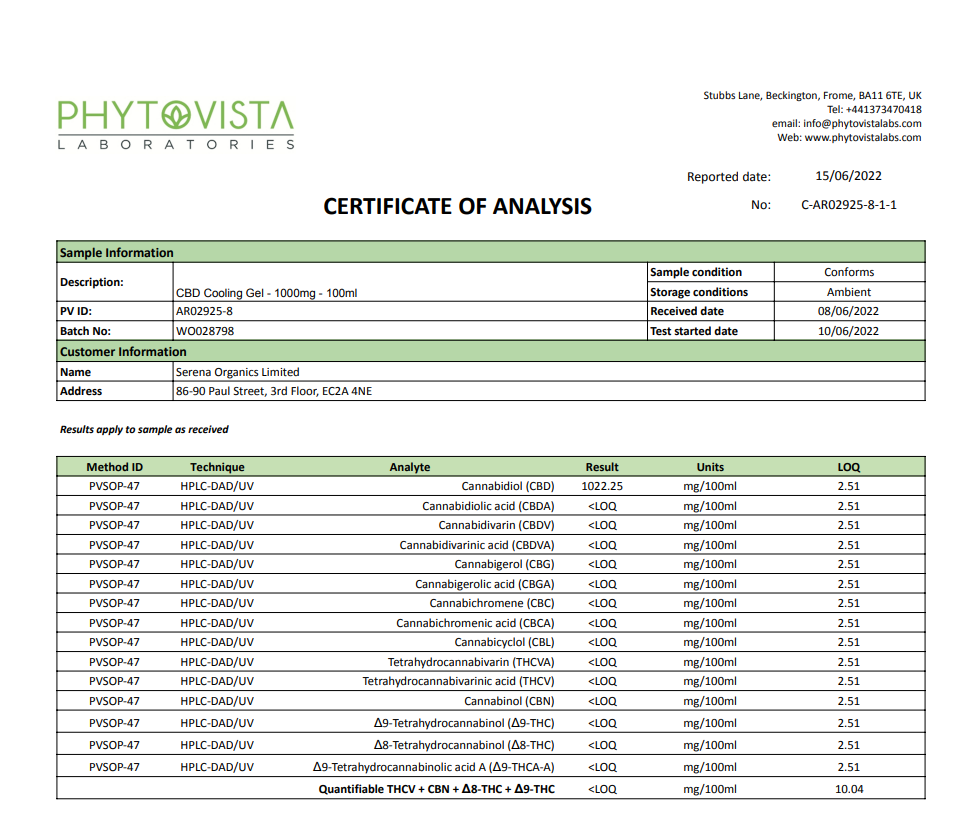The height and width of the screenshot is (817, 977).
Task: Click the 'Results apply to sample as received' note
Action: pos(144,429)
